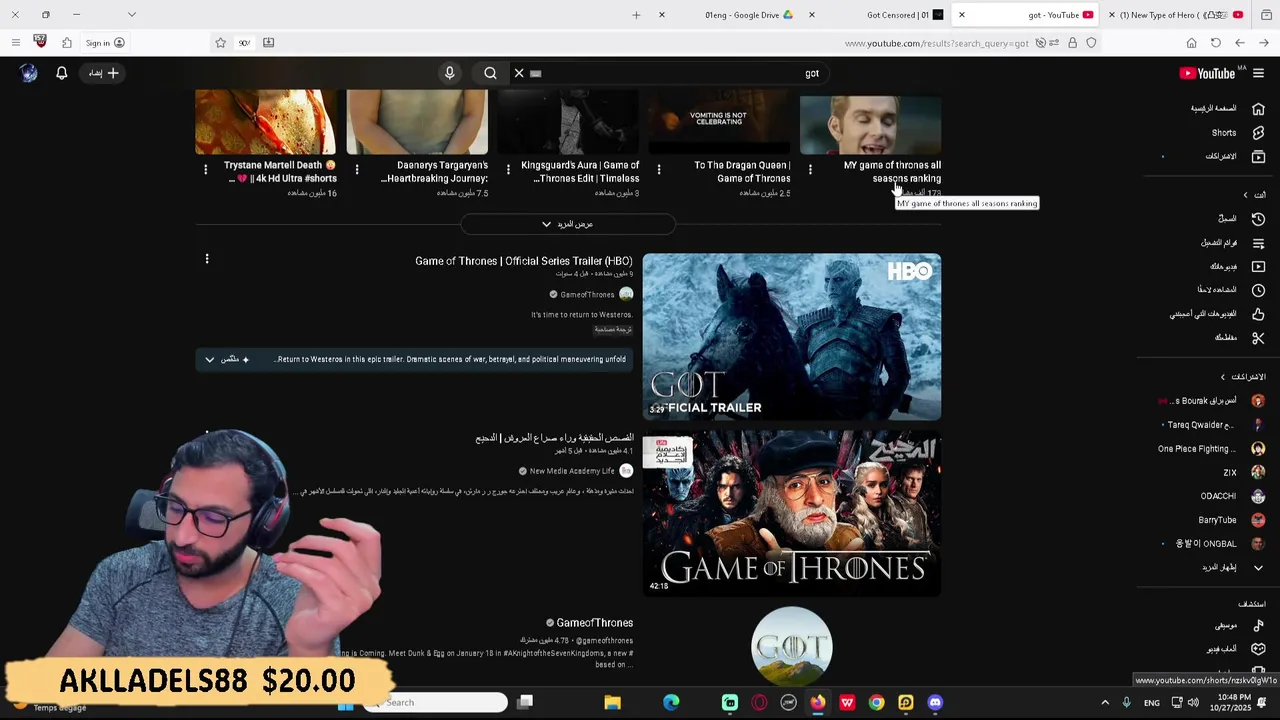
Task: Open the History sidebar icon
Action: coord(1258,218)
